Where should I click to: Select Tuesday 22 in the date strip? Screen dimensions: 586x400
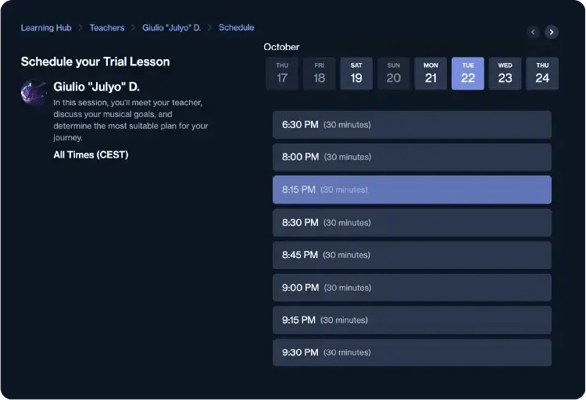tap(468, 74)
